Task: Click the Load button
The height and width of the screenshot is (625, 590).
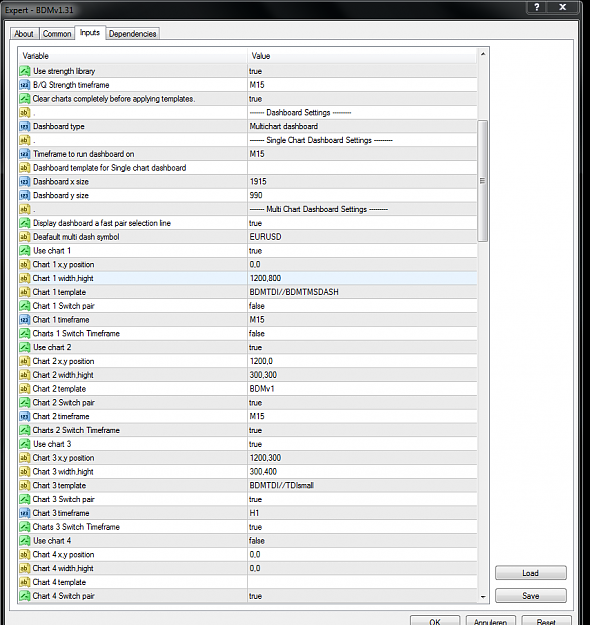Action: 531,573
